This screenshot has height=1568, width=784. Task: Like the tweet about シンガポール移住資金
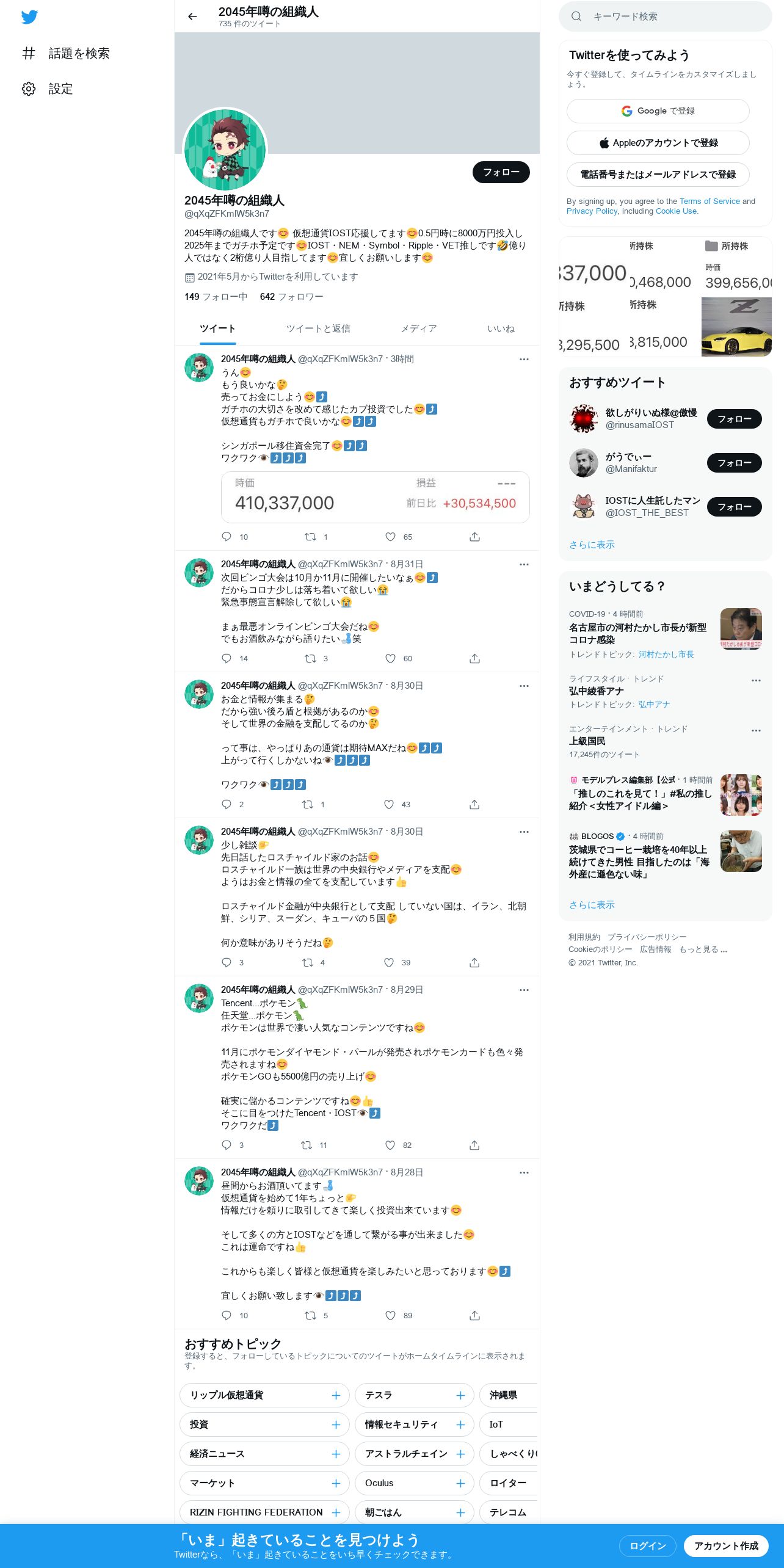[390, 537]
